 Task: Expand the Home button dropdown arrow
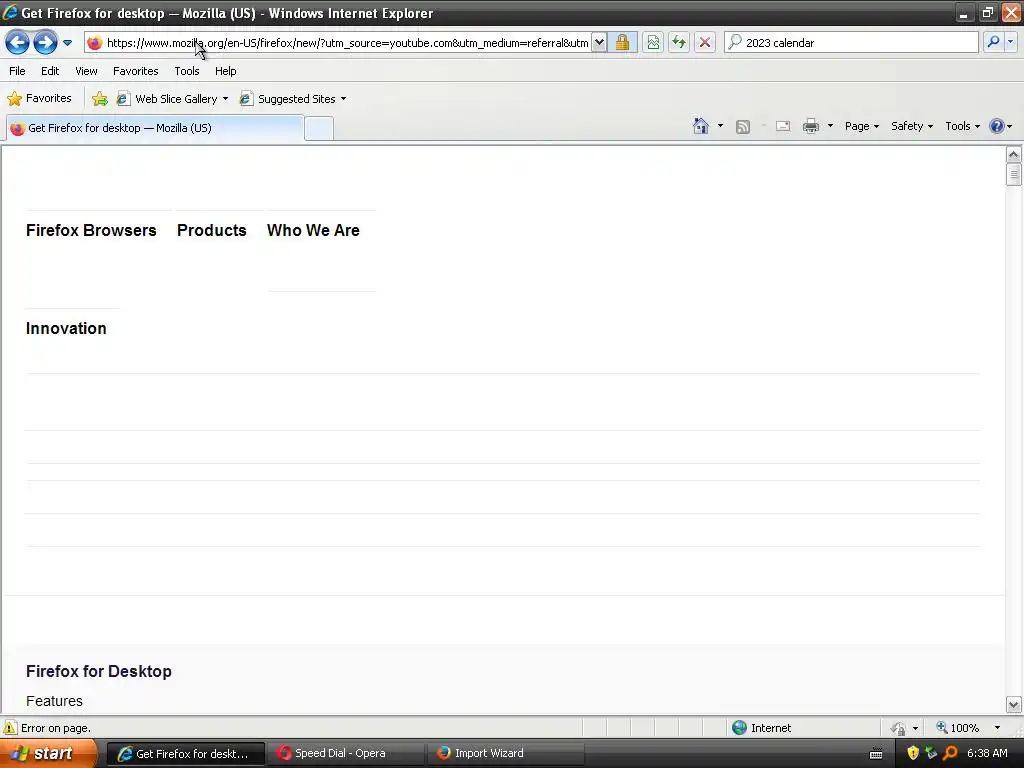tap(720, 126)
